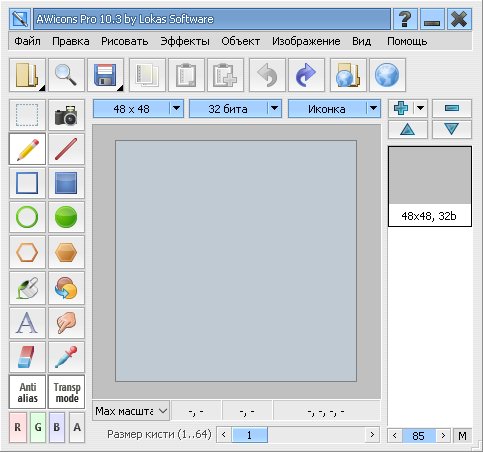
Task: Open the Рисовать menu
Action: point(125,41)
